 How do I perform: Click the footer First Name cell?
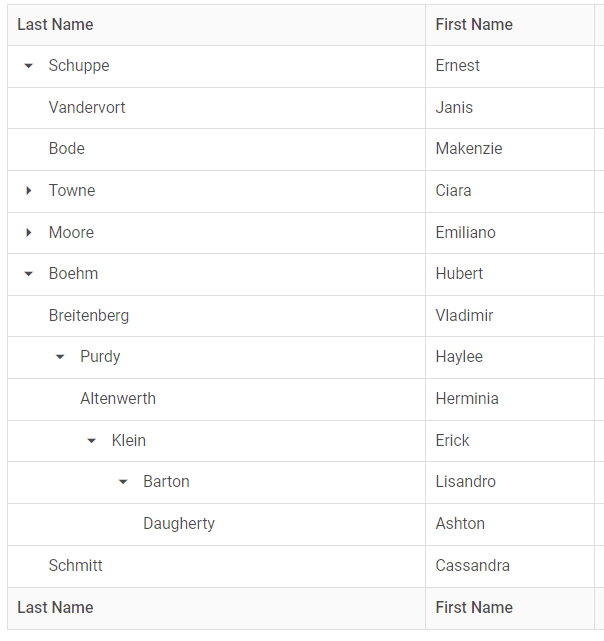[474, 607]
